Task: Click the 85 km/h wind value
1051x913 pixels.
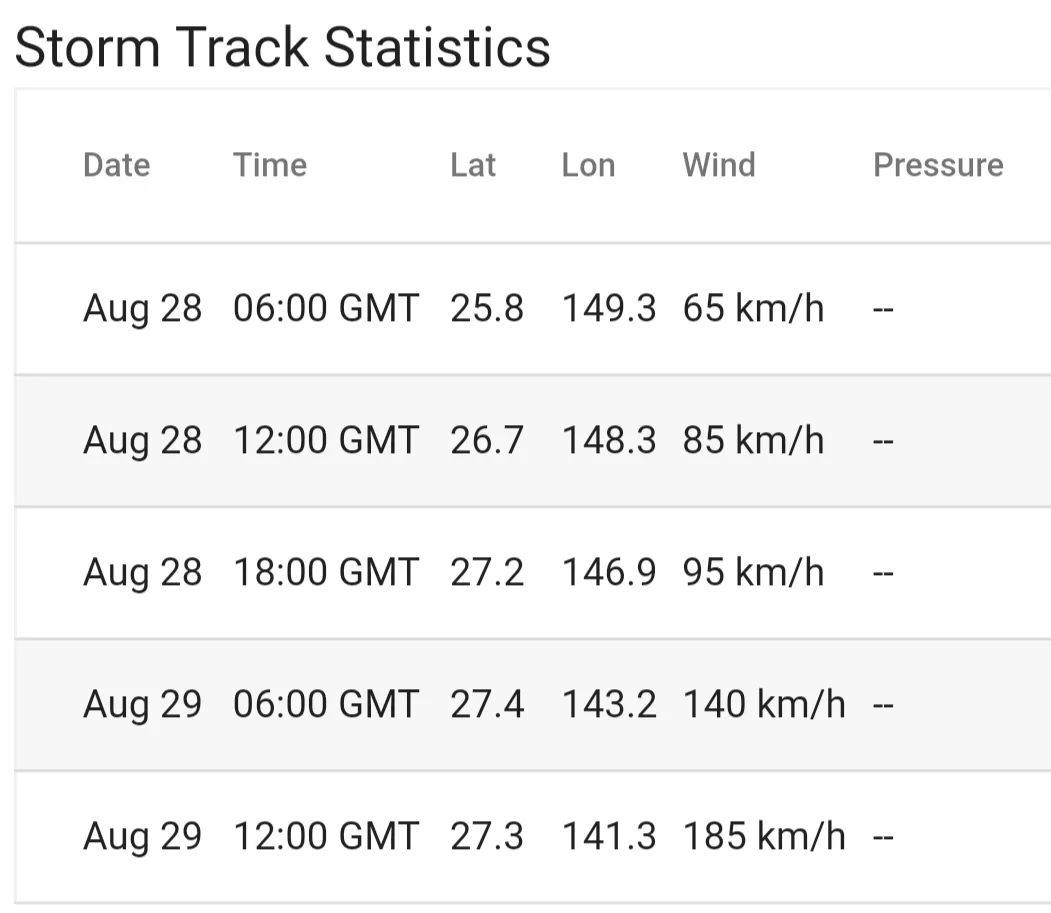Action: pyautogui.click(x=753, y=440)
